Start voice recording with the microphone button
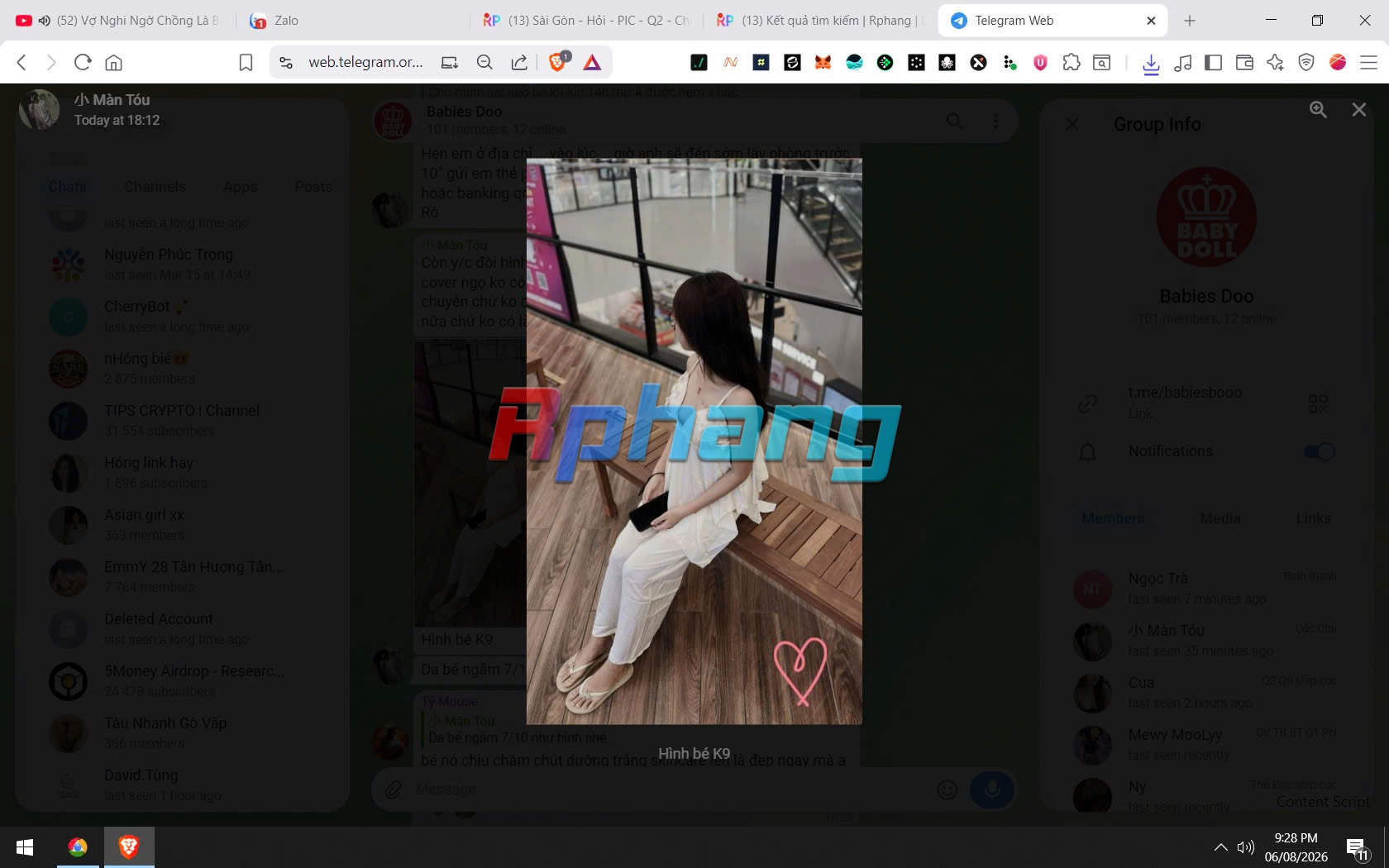This screenshot has width=1389, height=868. tap(991, 789)
